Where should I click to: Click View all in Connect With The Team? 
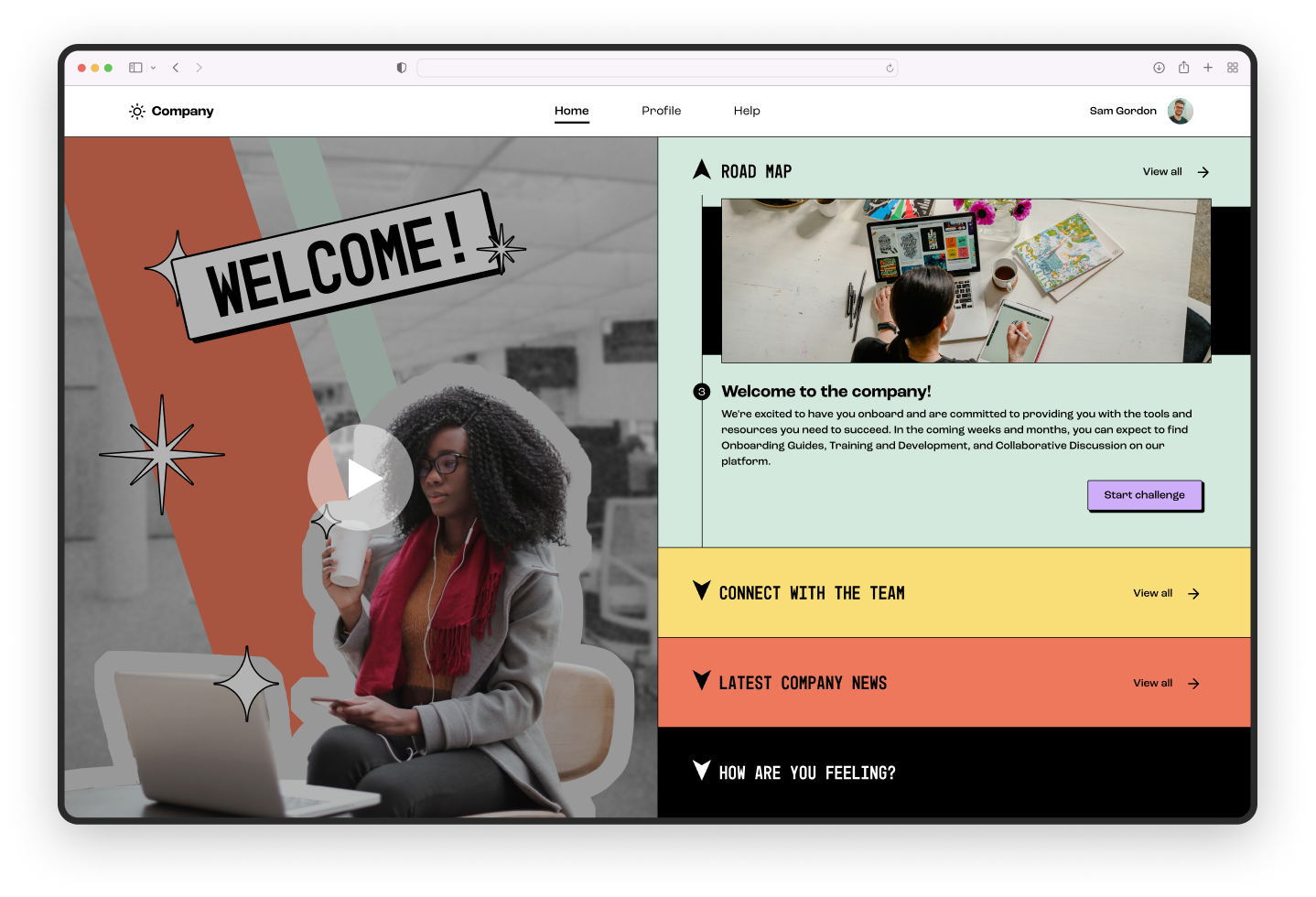[1152, 593]
